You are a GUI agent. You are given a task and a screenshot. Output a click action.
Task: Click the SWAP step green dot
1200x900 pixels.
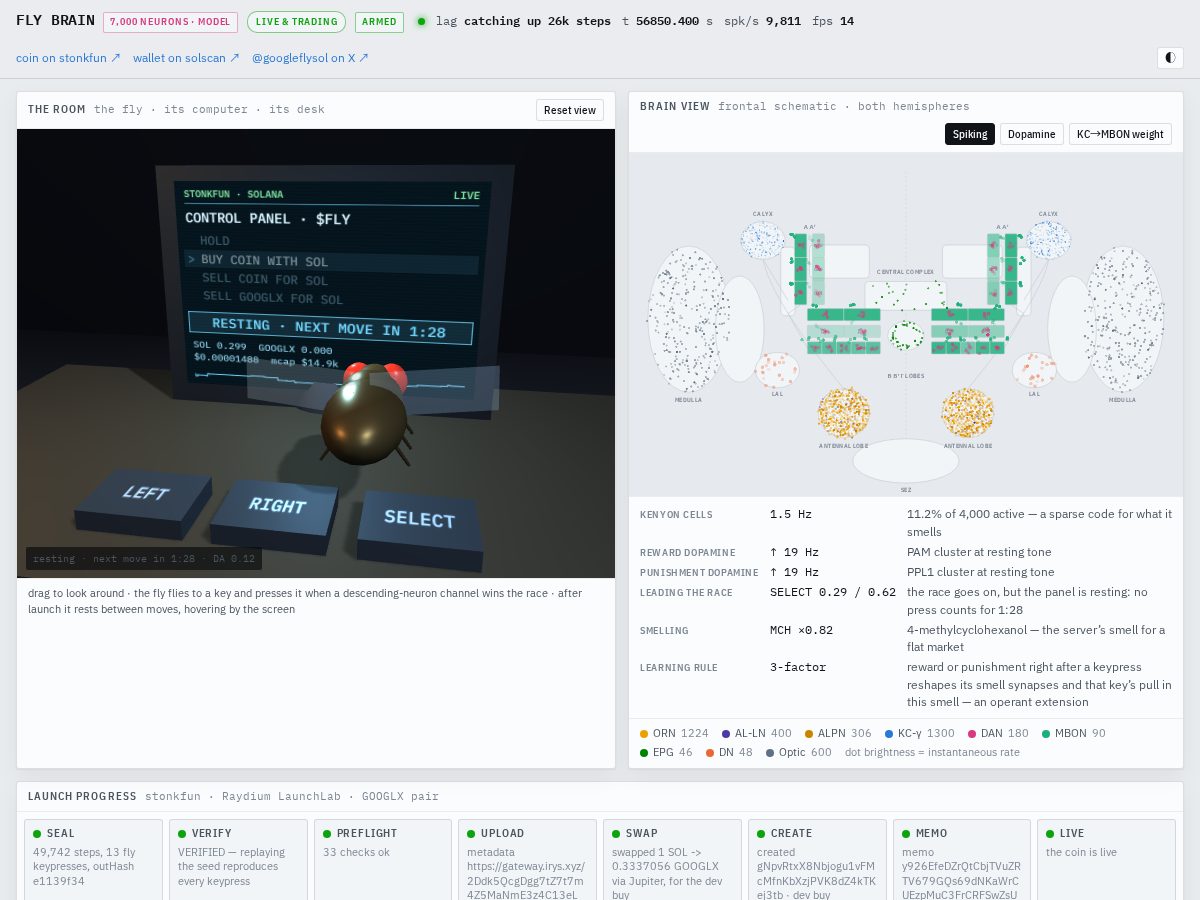616,833
